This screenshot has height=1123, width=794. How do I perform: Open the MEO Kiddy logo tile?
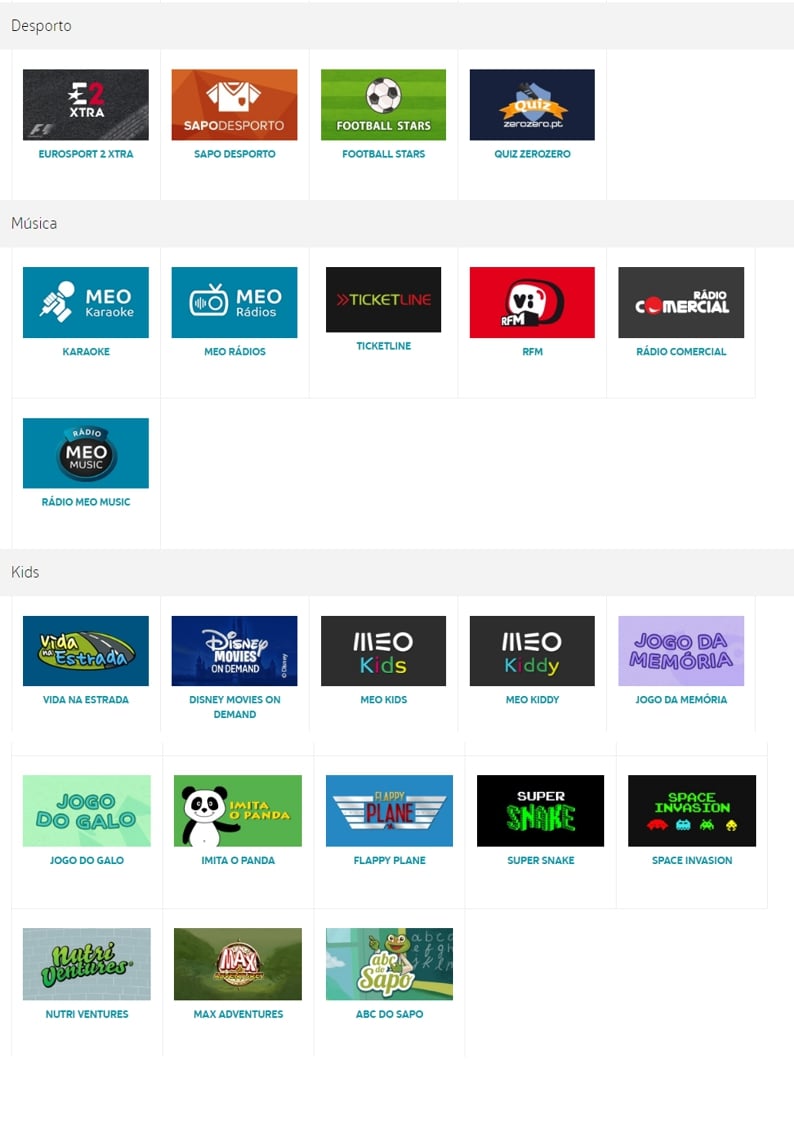532,651
